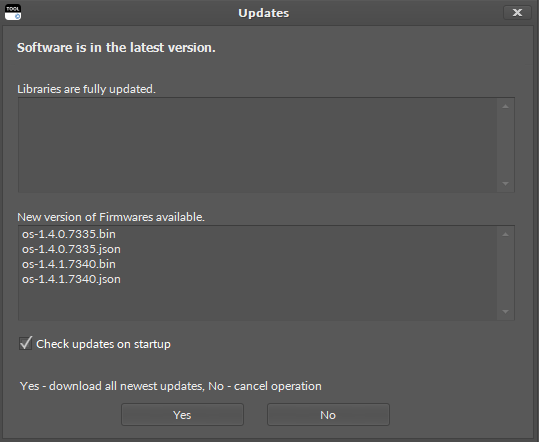539x442 pixels.
Task: Click the libraries list scroll-up arrow
Action: (x=505, y=107)
